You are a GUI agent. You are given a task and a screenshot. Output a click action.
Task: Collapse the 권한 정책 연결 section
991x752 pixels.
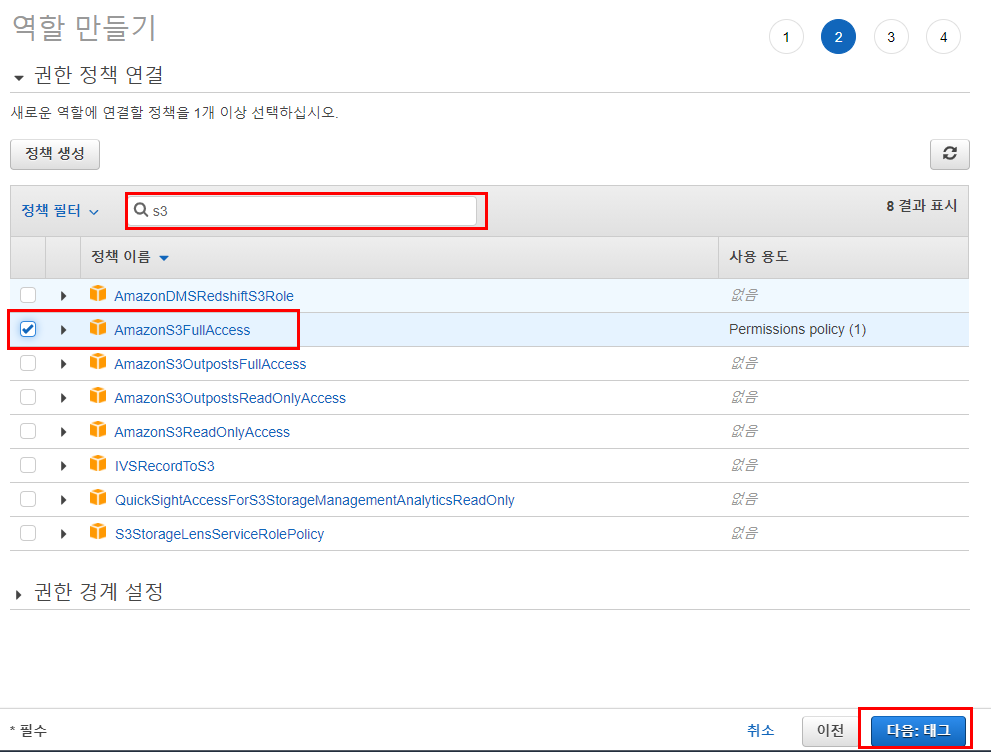click(x=18, y=78)
